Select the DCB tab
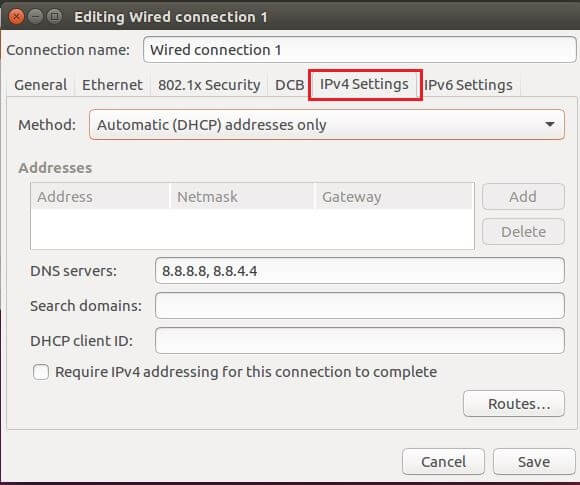The height and width of the screenshot is (485, 580). 289,85
